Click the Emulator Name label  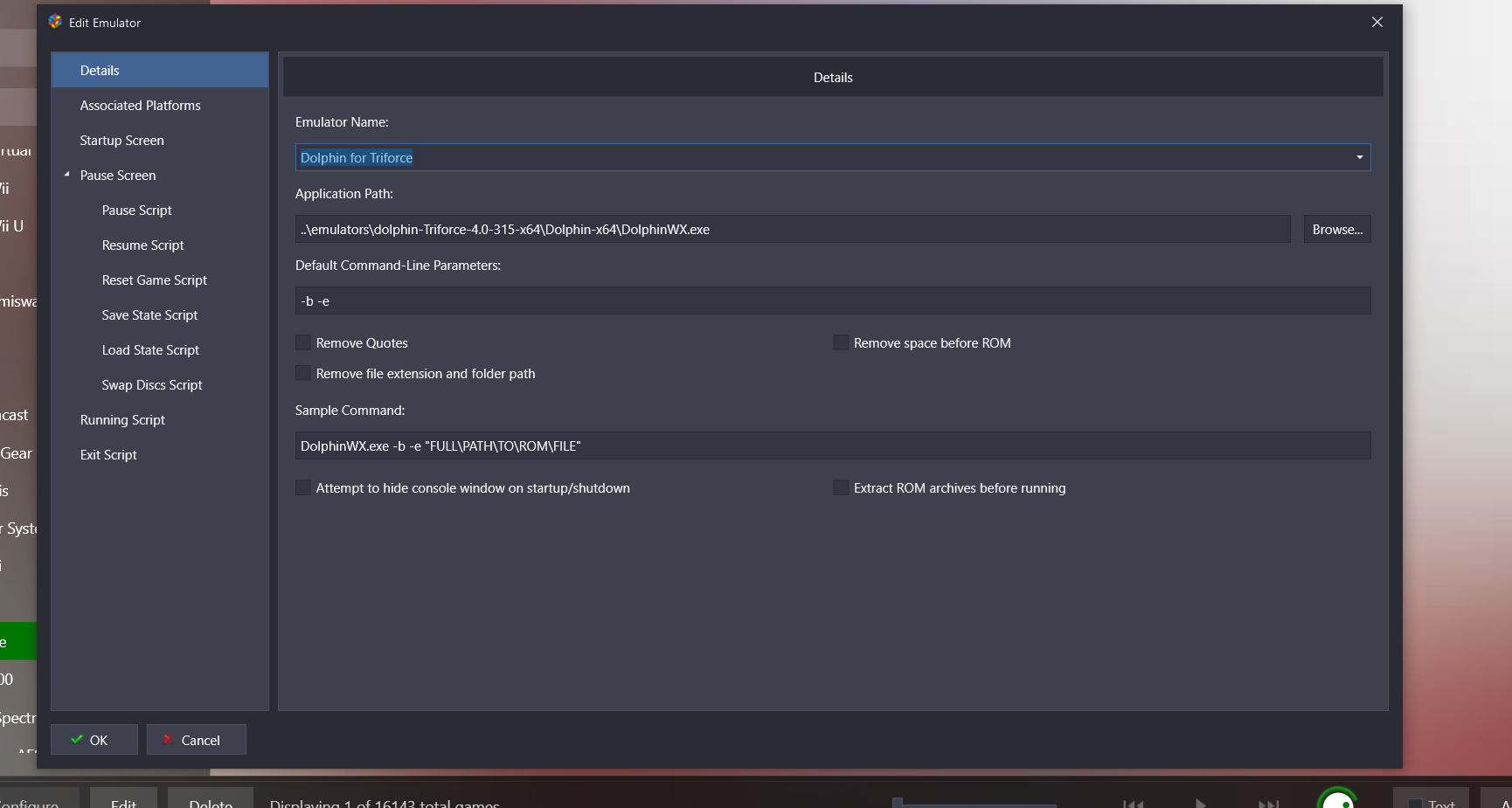coord(342,122)
